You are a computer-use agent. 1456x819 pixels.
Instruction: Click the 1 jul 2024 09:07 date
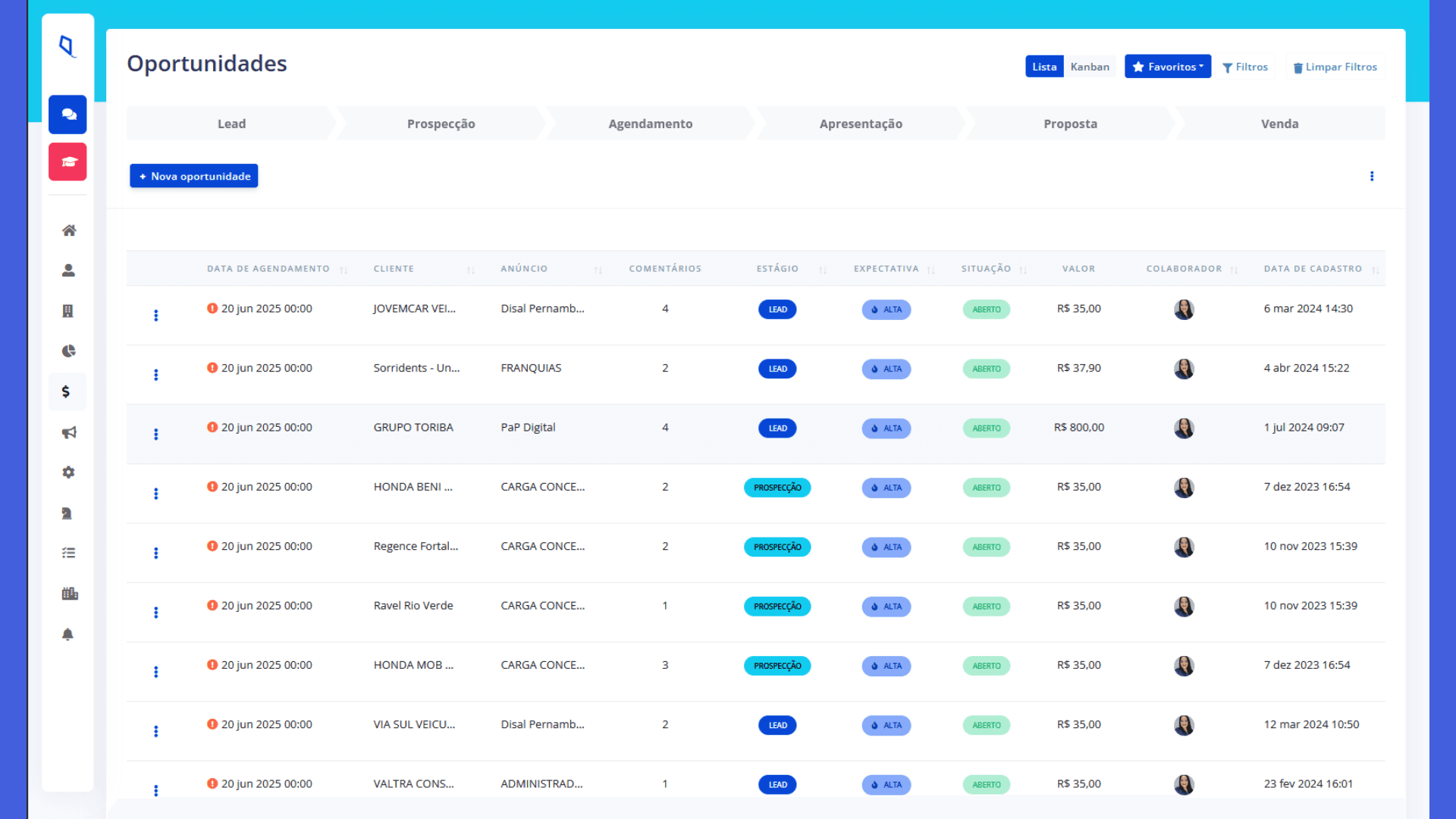(1304, 428)
